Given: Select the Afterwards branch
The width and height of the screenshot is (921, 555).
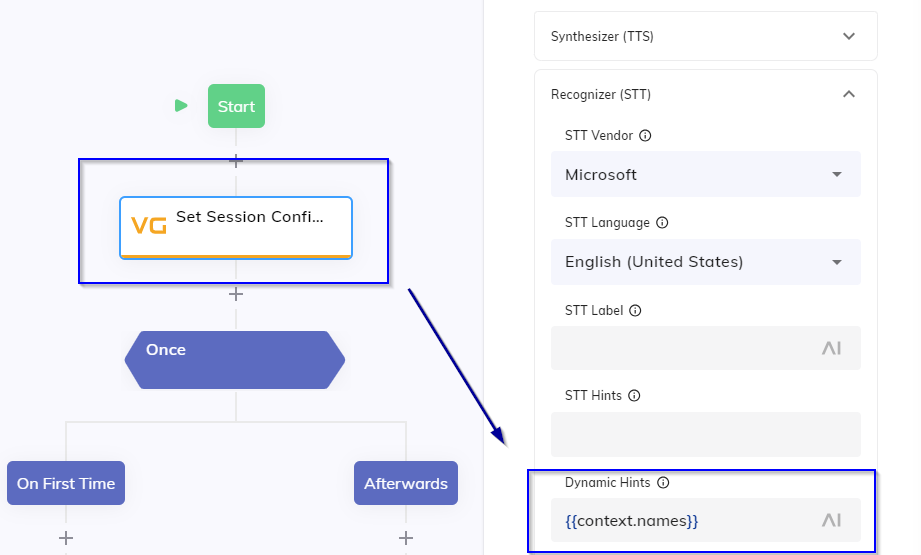Looking at the screenshot, I should pyautogui.click(x=406, y=483).
